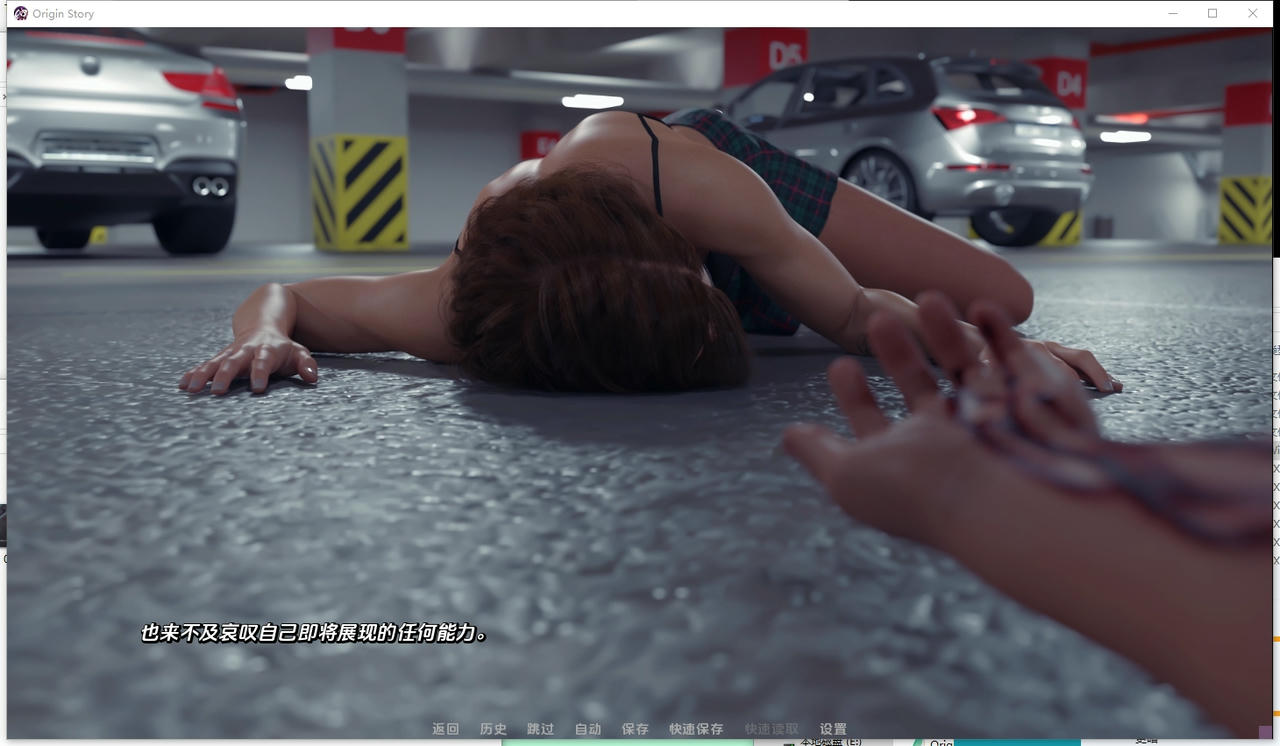Advance dialogue by clicking the scene
The image size is (1280, 746).
point(640,400)
